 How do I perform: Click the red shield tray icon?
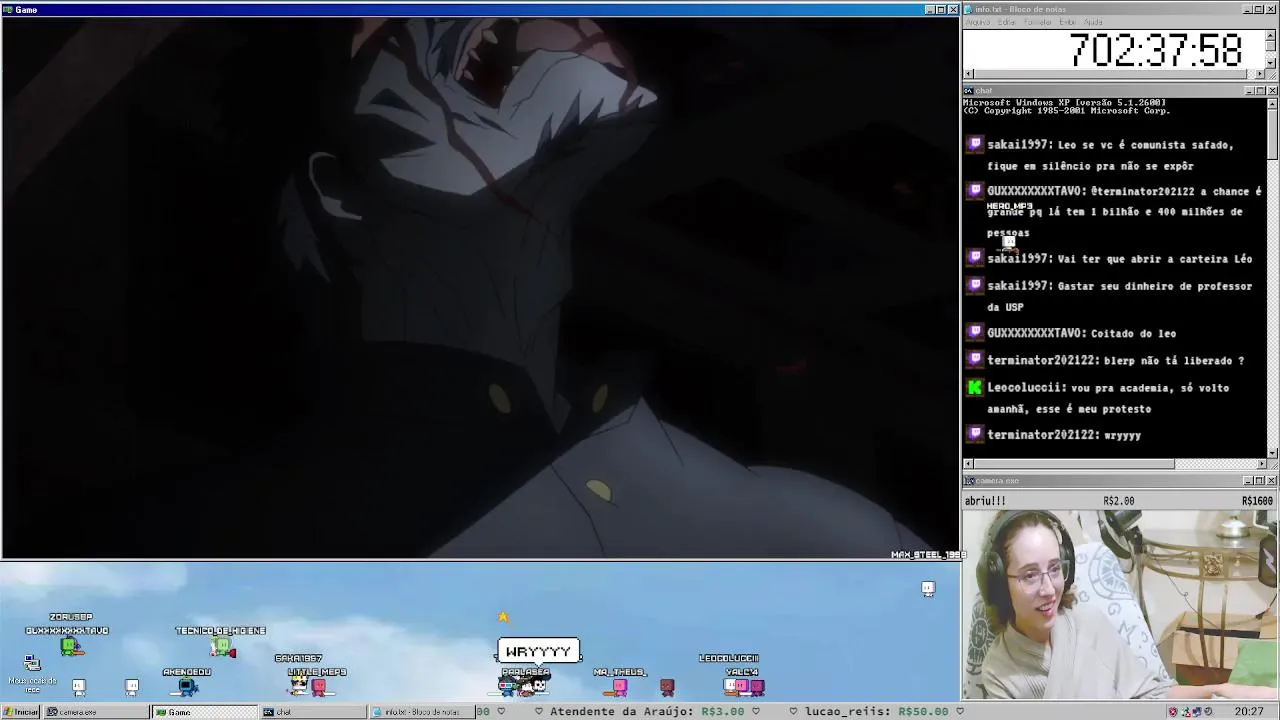pyautogui.click(x=1173, y=712)
